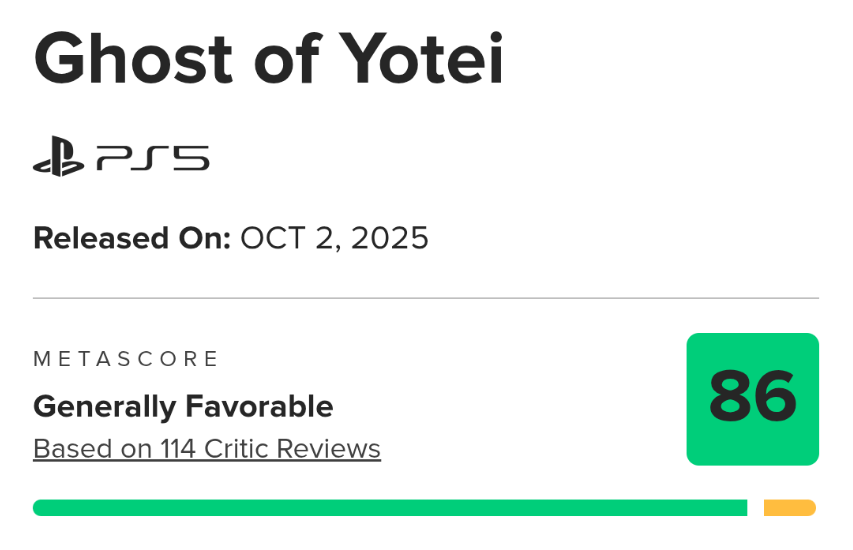The width and height of the screenshot is (853, 550).
Task: Click the Released On label
Action: (132, 238)
